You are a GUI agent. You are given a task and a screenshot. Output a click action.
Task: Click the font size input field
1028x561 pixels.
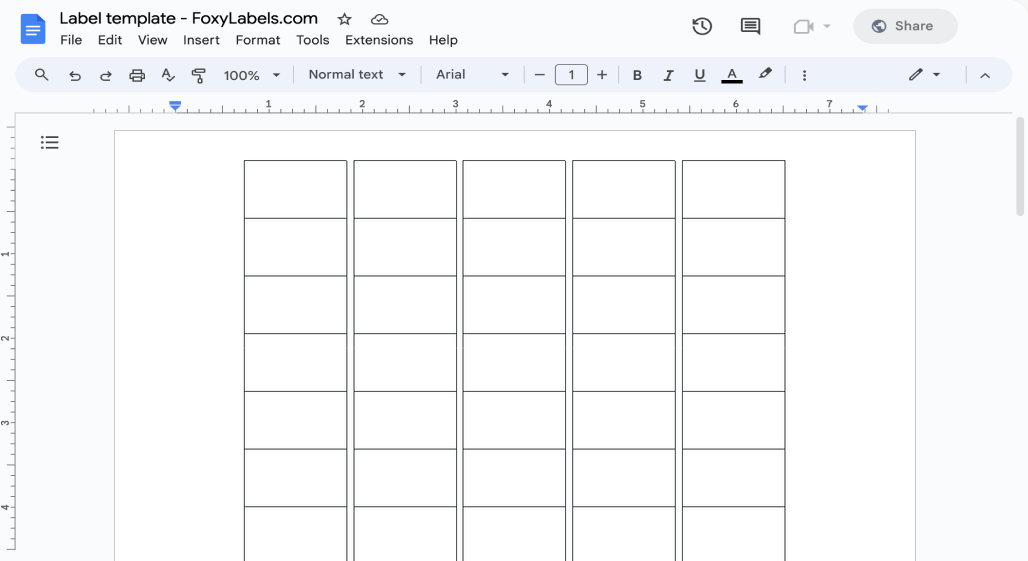tap(571, 75)
